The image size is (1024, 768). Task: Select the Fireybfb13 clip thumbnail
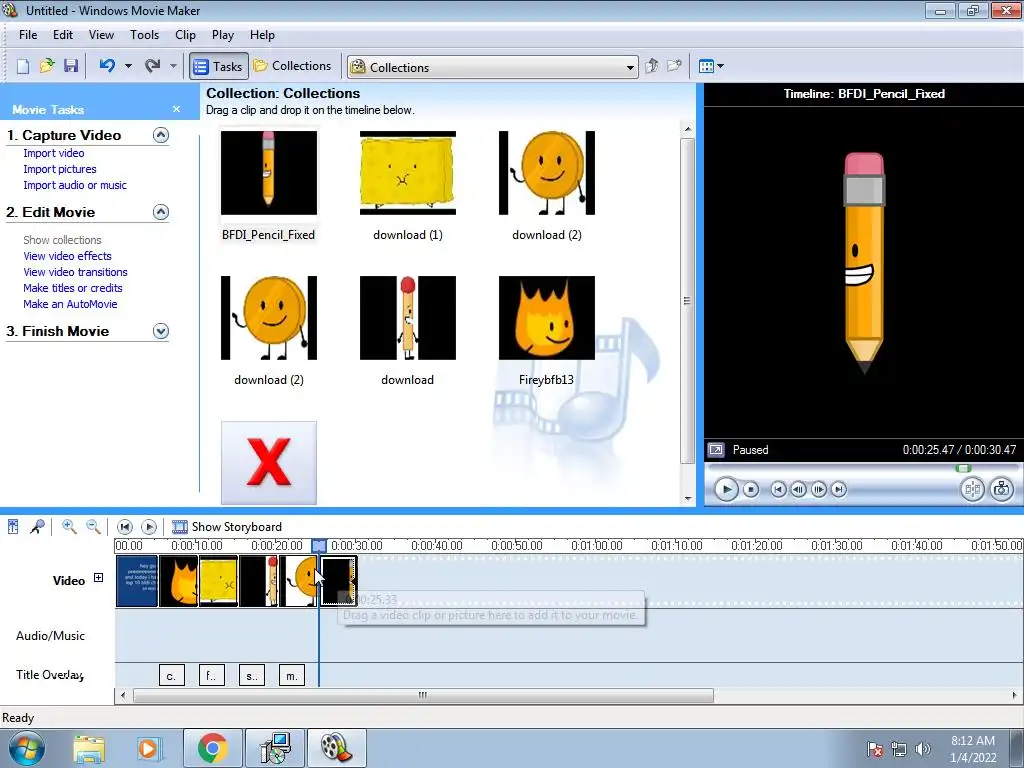coord(547,318)
